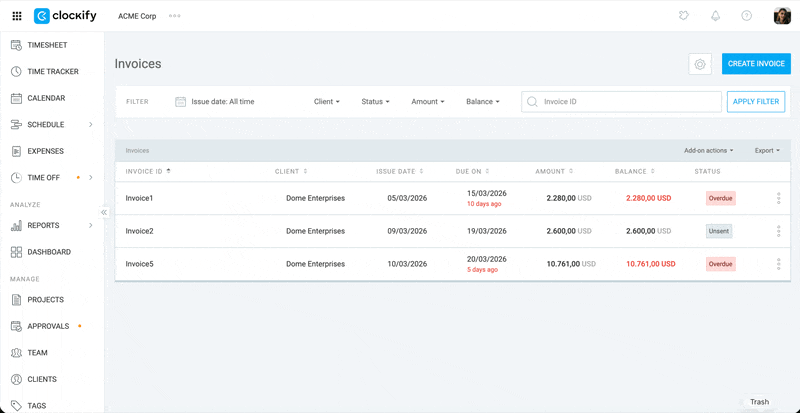
Task: Click the puzzle piece integrations icon
Action: click(x=683, y=16)
